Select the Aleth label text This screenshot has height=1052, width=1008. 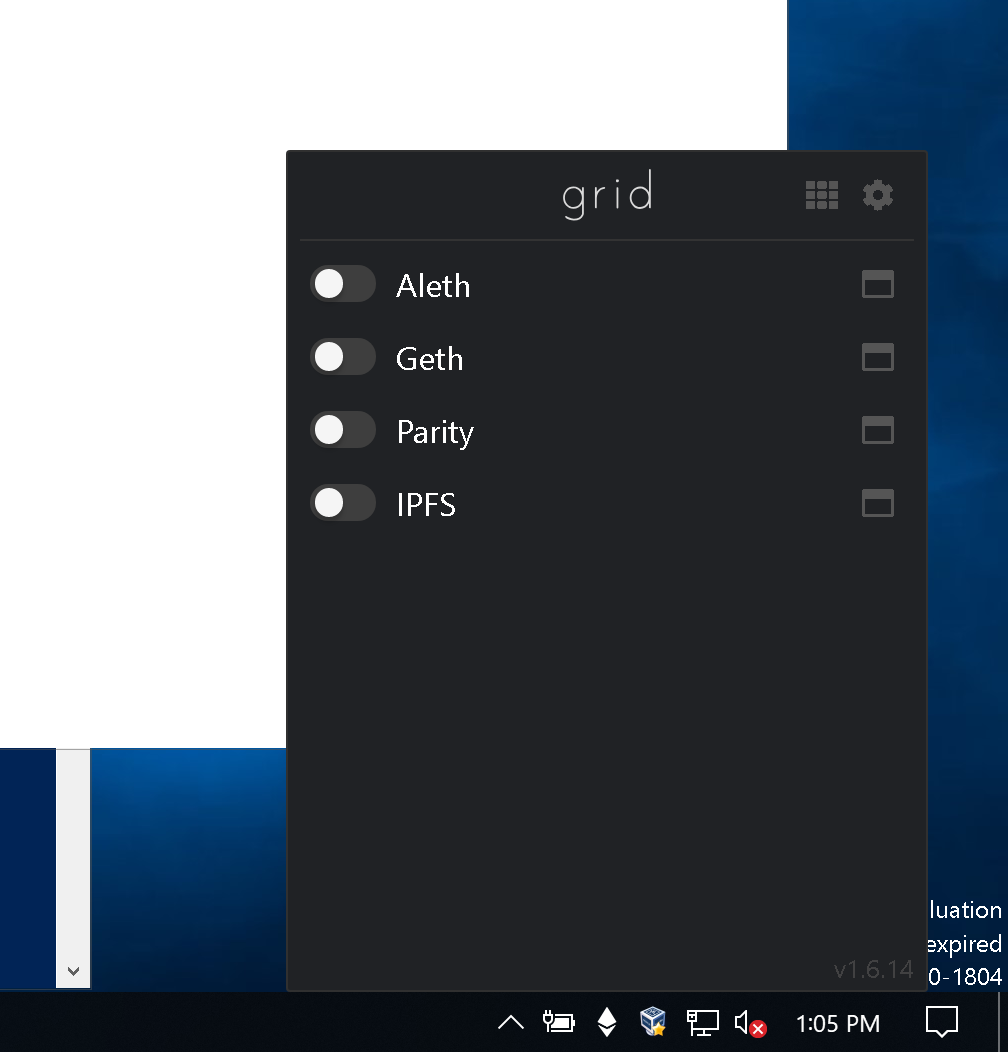point(432,285)
